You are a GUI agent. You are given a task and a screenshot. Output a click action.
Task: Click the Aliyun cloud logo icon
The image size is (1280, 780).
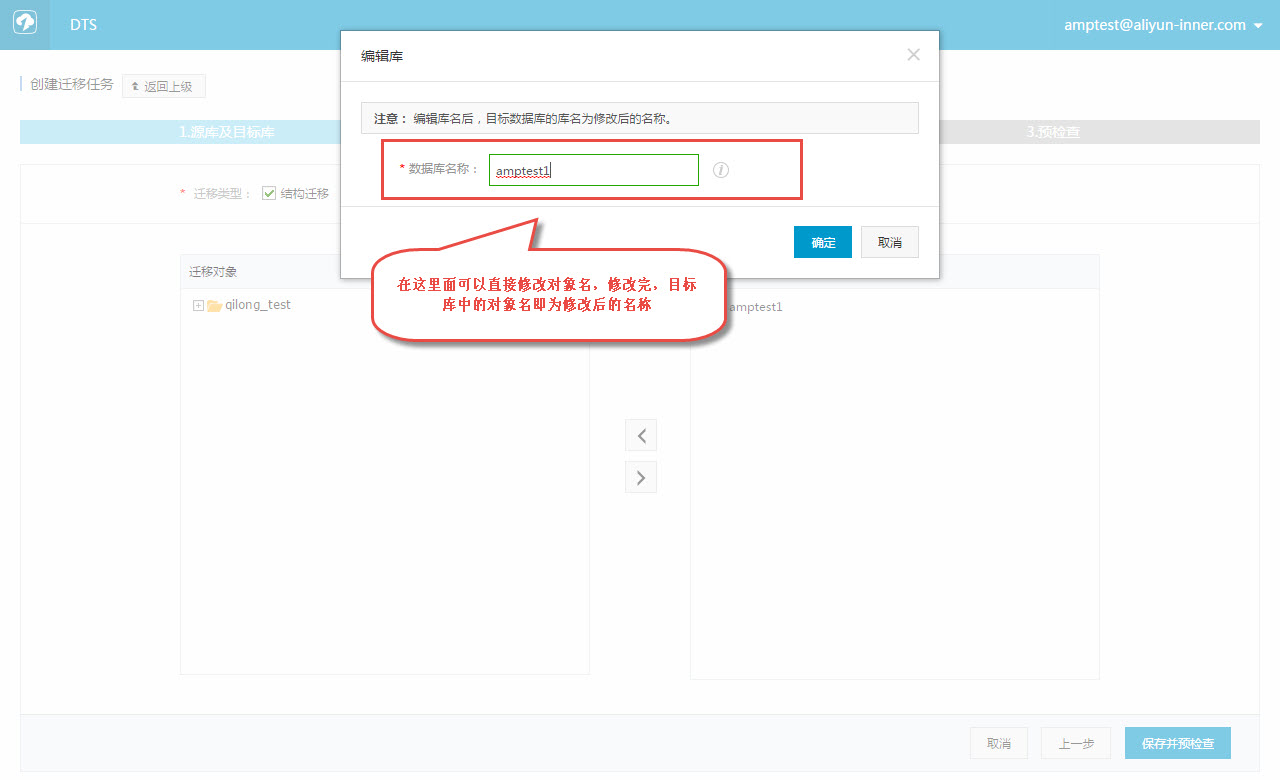25,24
